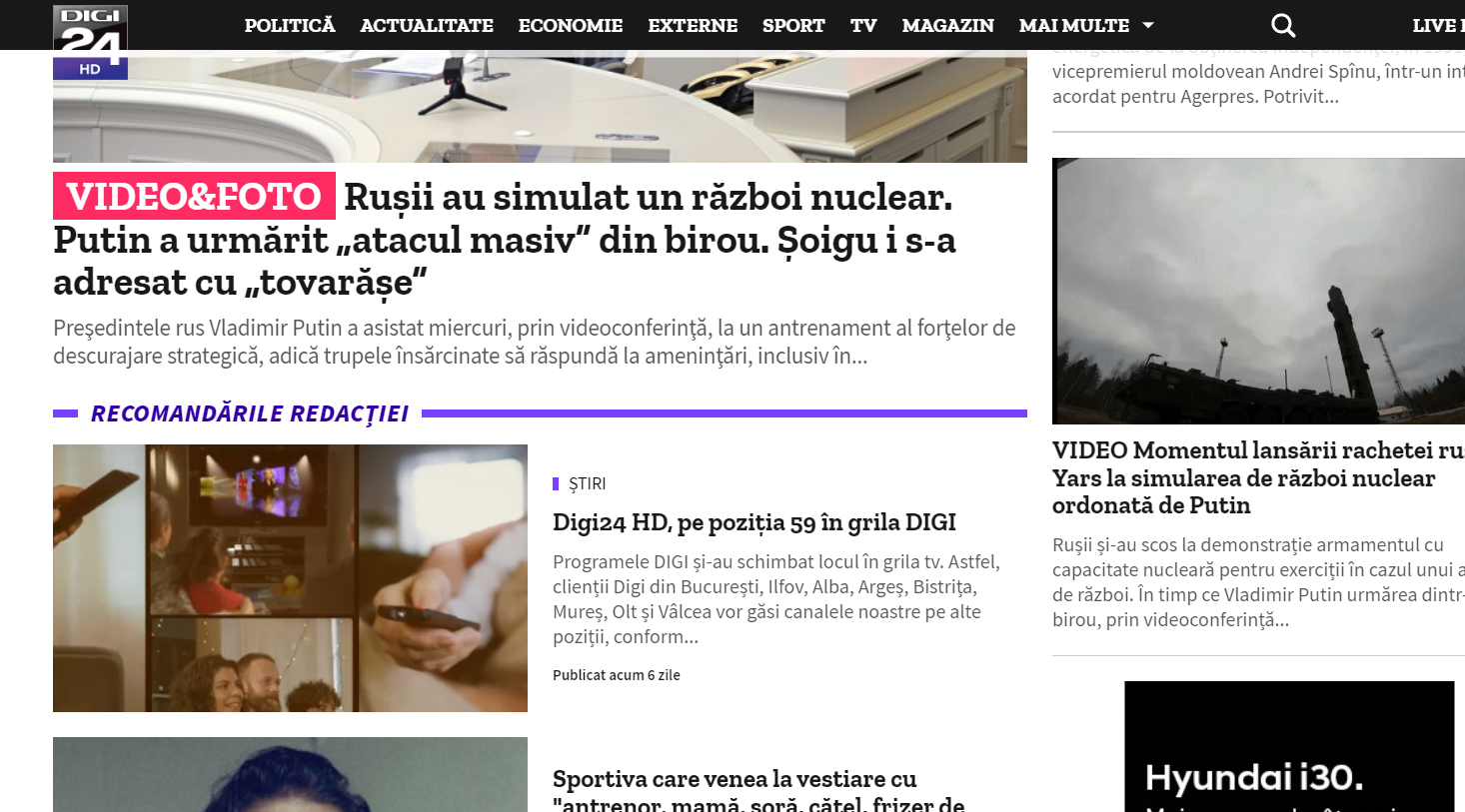Open the Putin office top article image
The image size is (1465, 812).
point(540,106)
